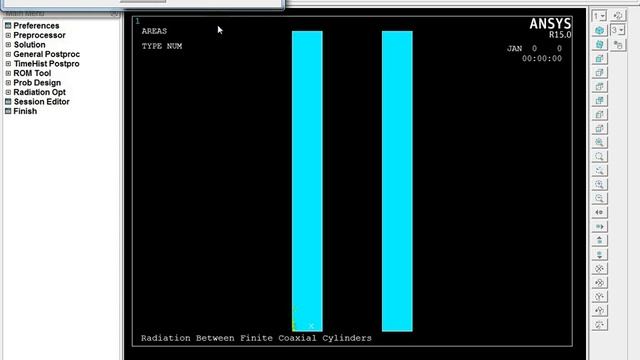Activate Window Zoom tool
This screenshot has width=640, height=360.
(599, 170)
